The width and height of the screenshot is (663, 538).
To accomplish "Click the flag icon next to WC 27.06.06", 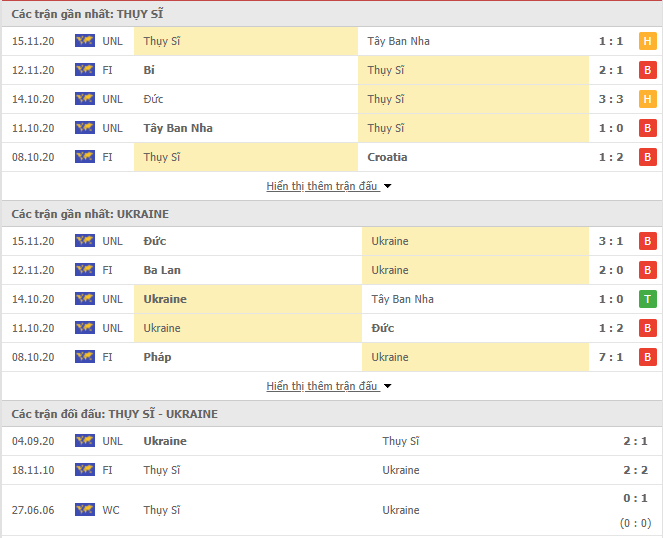I will coord(85,510).
